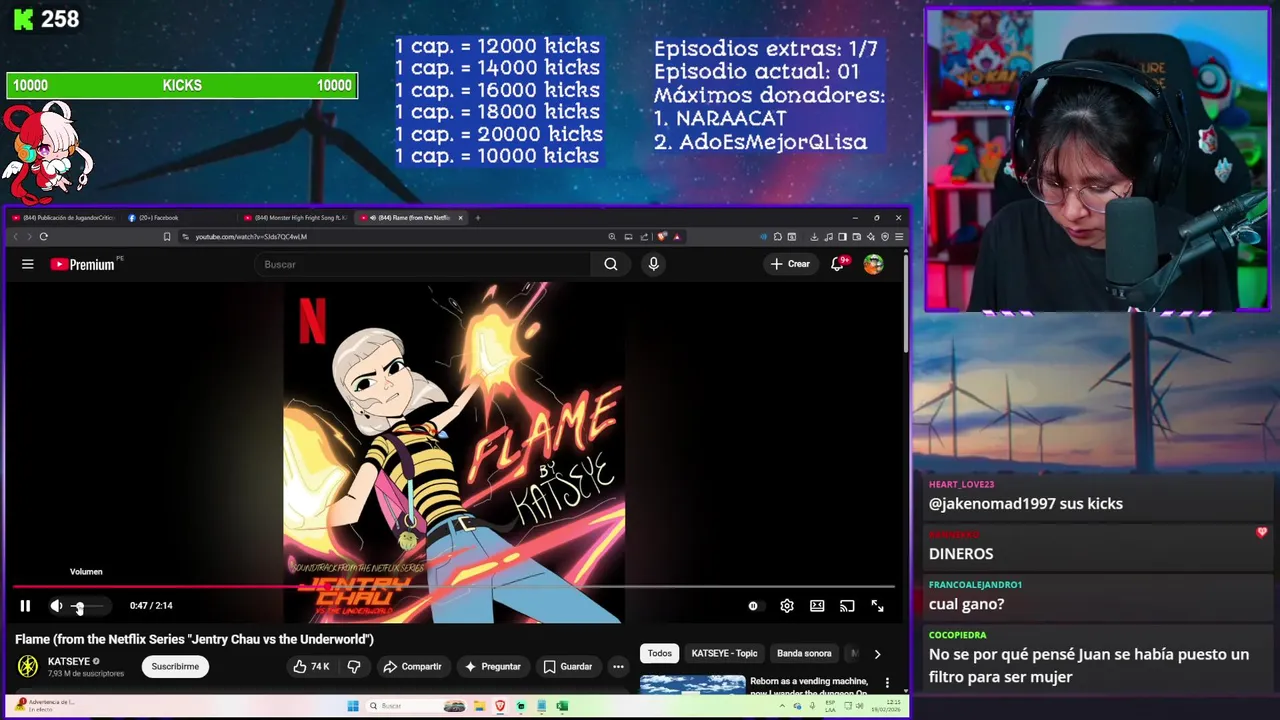Pause the YouTube video
The height and width of the screenshot is (720, 1280).
pos(25,605)
